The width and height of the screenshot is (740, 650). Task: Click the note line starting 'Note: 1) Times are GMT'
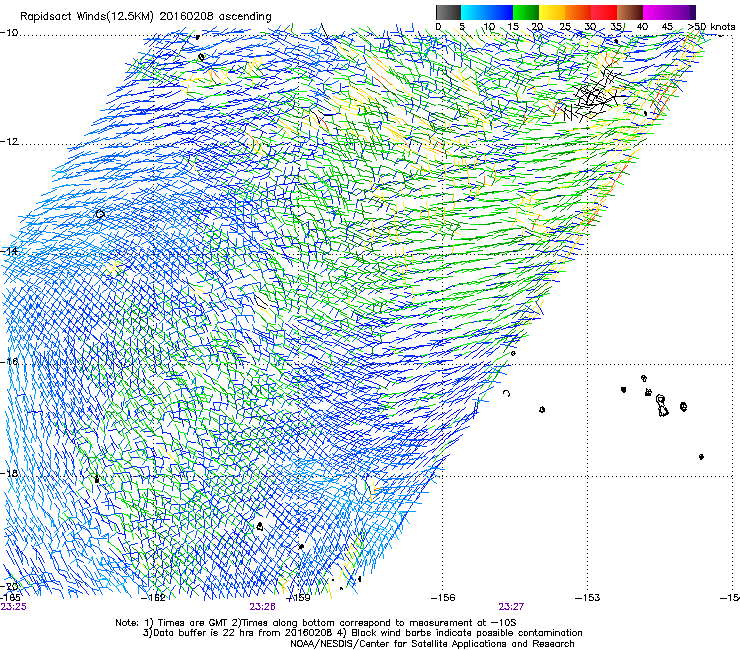[316, 623]
